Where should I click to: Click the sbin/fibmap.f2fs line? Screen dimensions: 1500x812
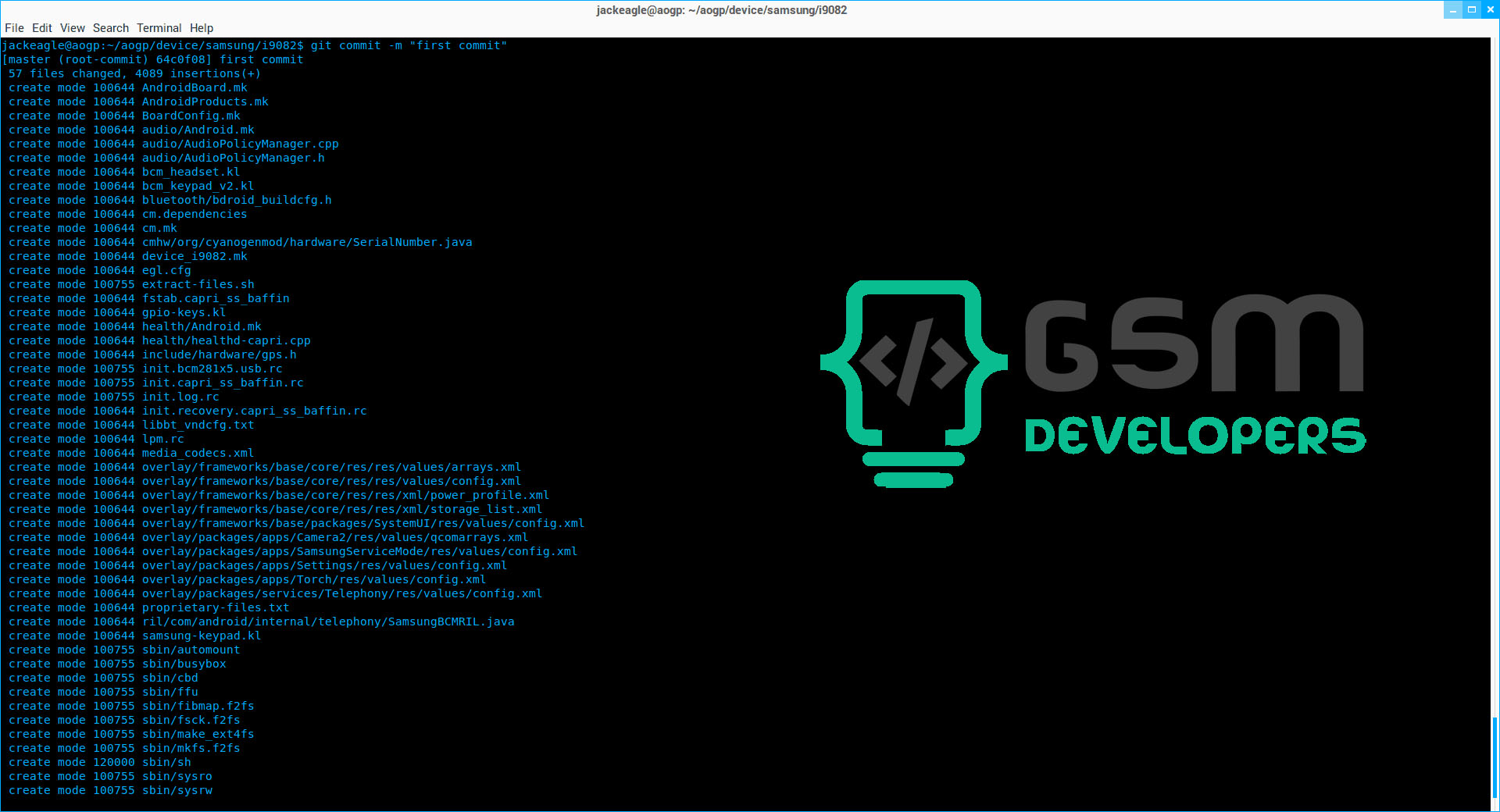point(131,706)
